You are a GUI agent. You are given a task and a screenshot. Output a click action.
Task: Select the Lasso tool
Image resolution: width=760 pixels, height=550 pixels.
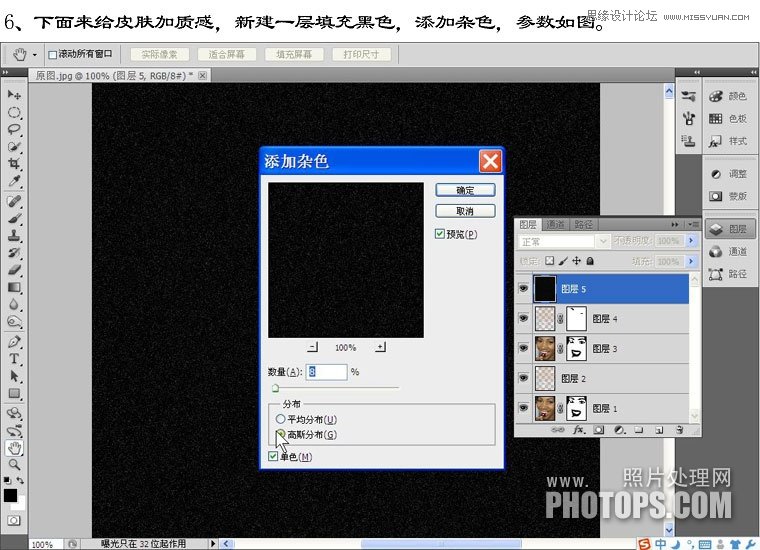point(14,129)
